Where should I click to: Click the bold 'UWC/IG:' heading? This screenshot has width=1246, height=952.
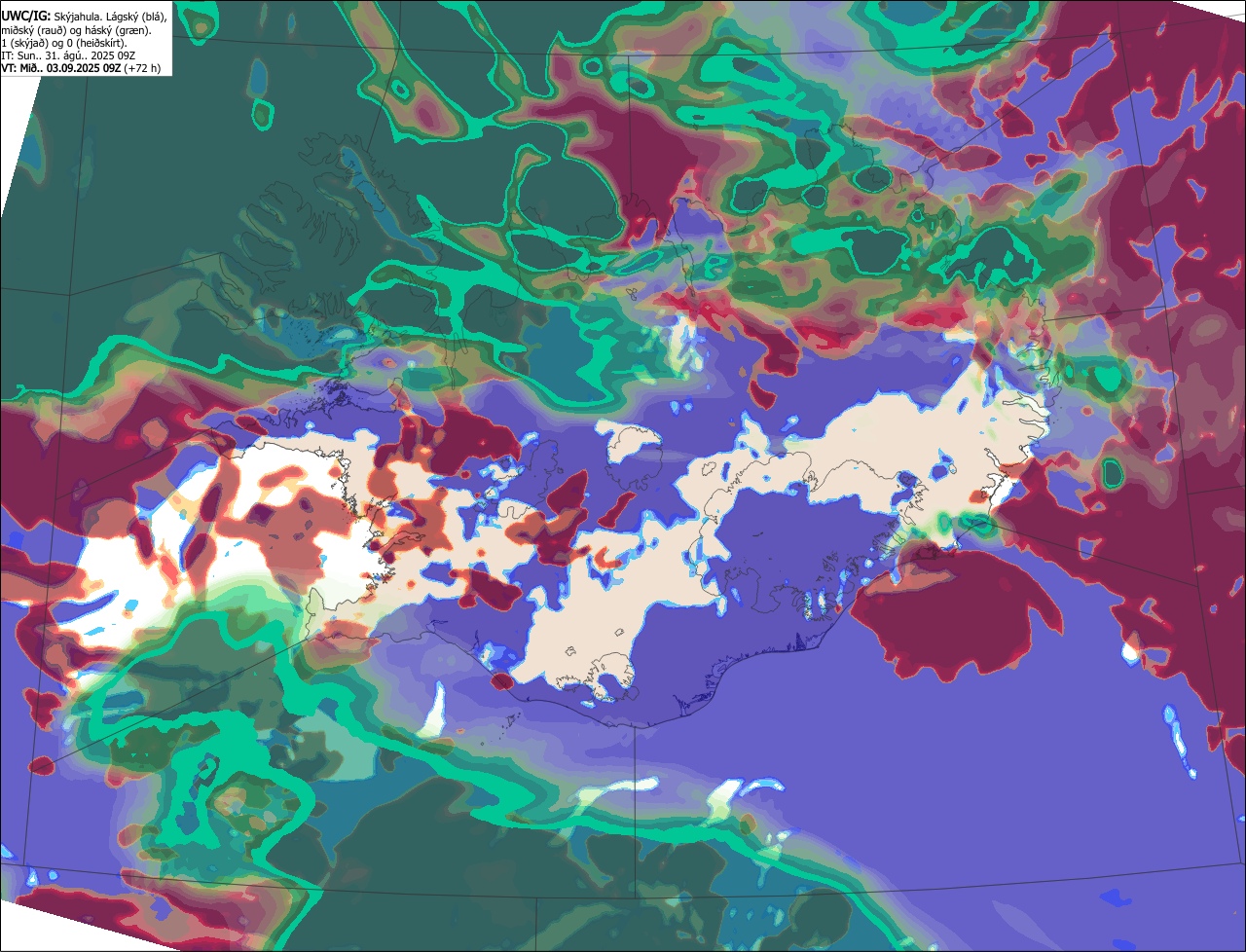tap(26, 17)
